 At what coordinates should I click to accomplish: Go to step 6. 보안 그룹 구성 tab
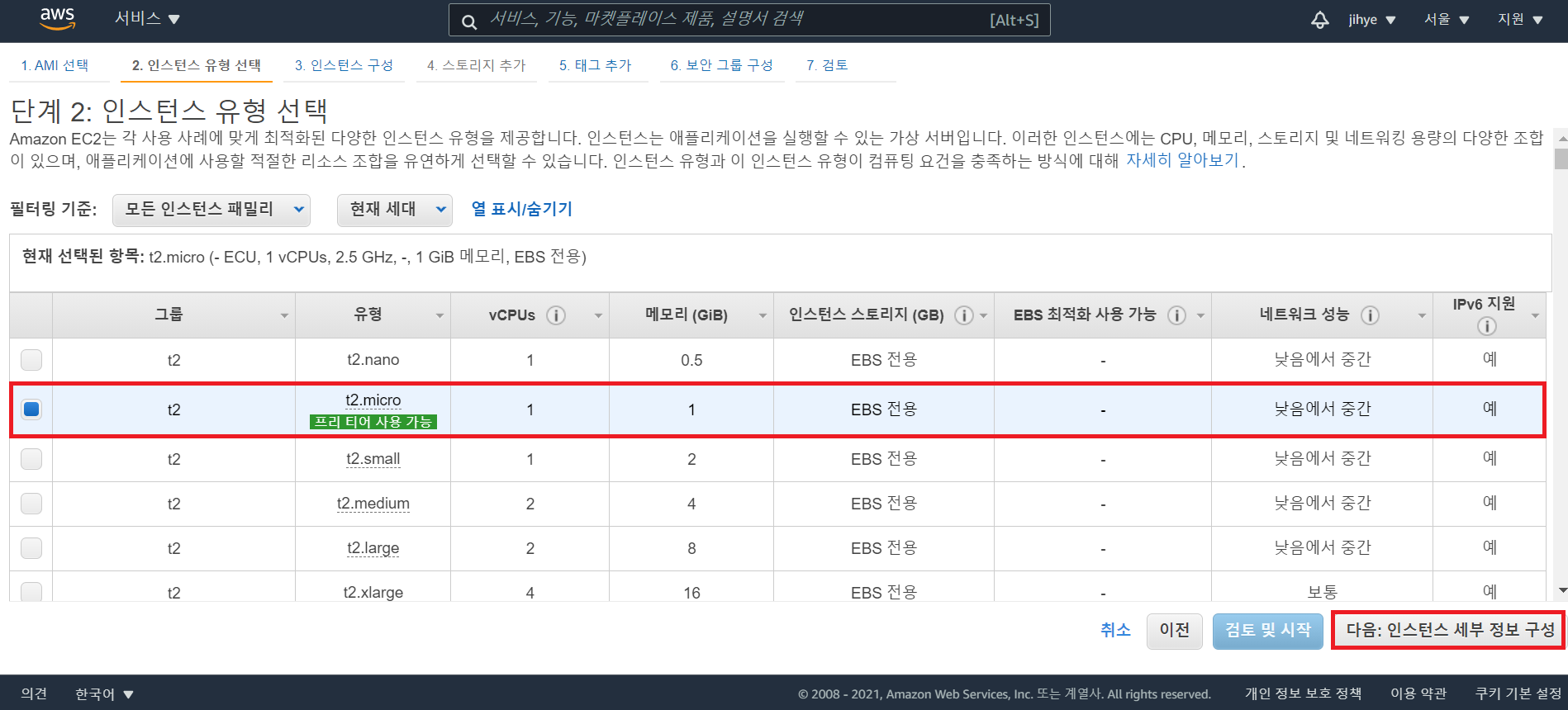click(x=721, y=65)
